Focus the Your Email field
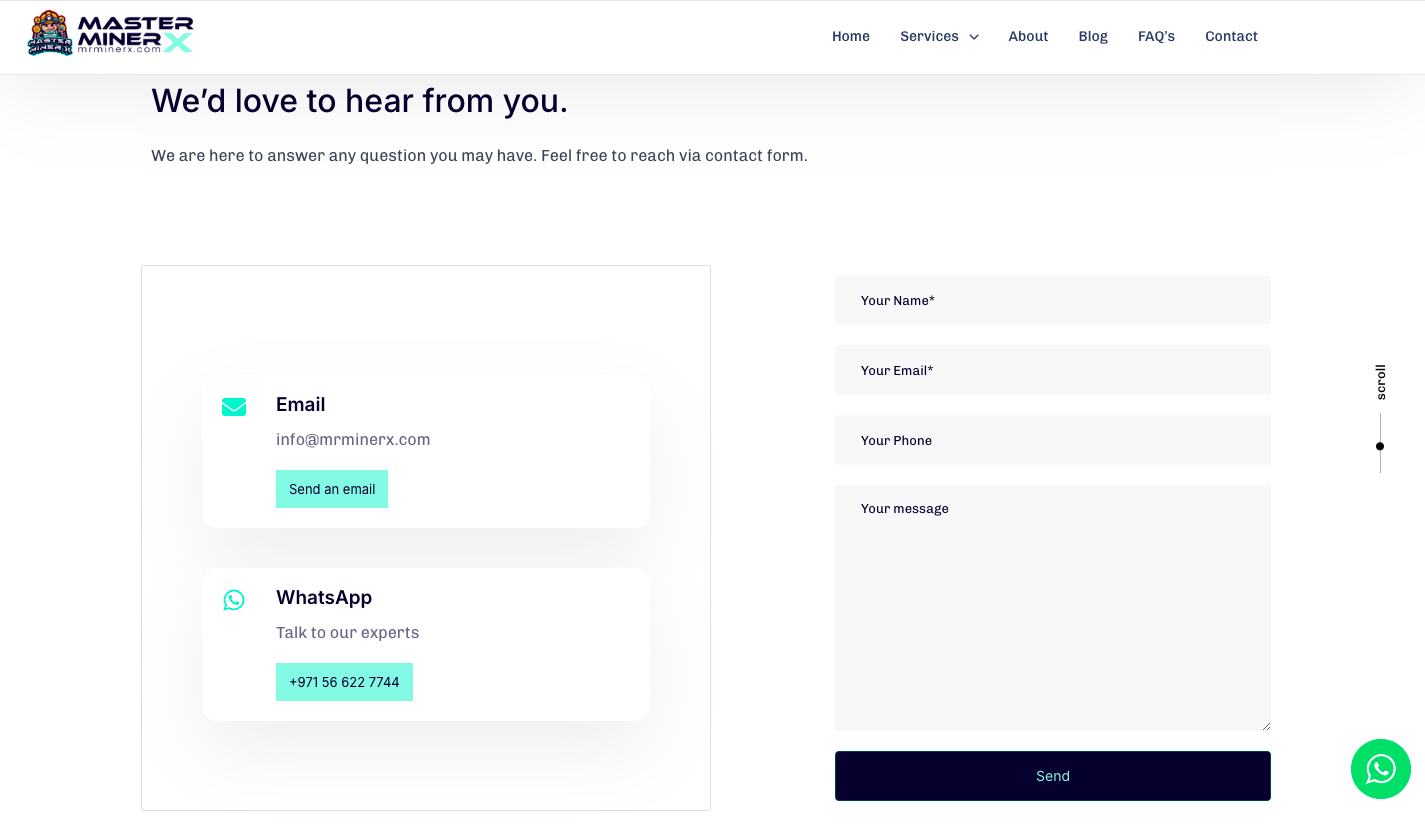Screen dimensions: 1425x824 coord(1053,370)
